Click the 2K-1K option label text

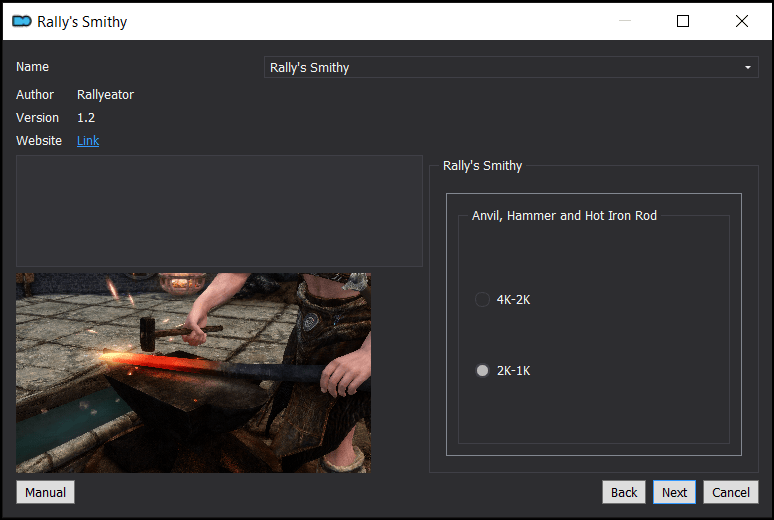click(513, 371)
